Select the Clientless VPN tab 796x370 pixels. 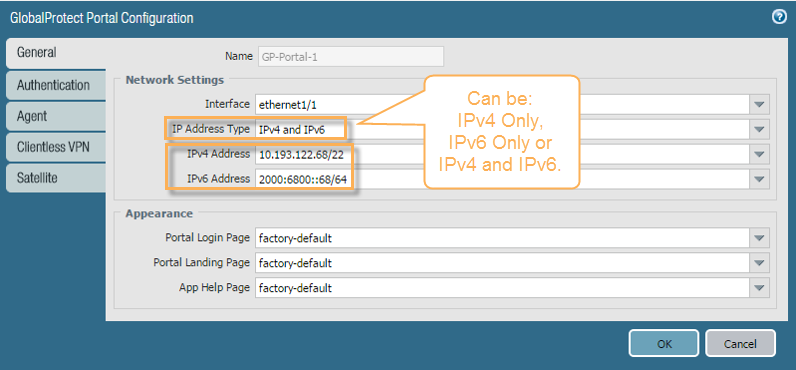point(56,147)
